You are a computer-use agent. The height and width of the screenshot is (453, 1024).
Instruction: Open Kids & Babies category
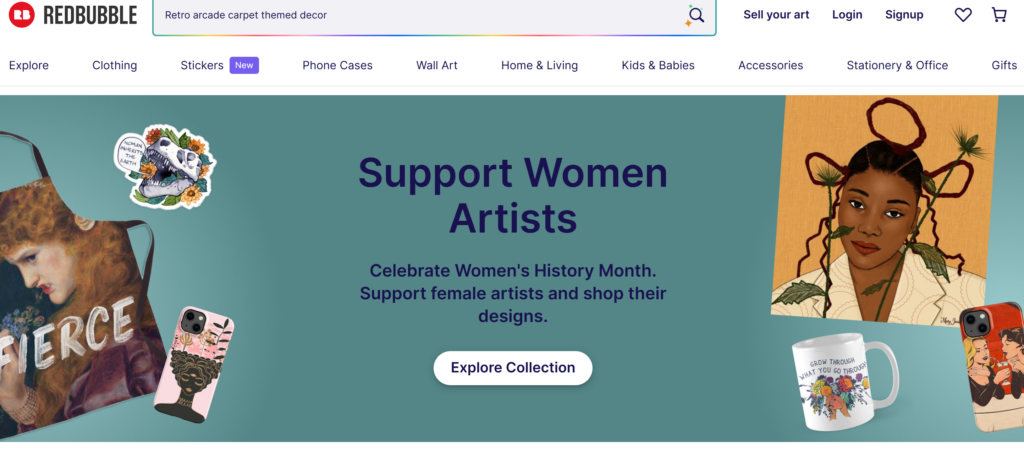coord(658,65)
